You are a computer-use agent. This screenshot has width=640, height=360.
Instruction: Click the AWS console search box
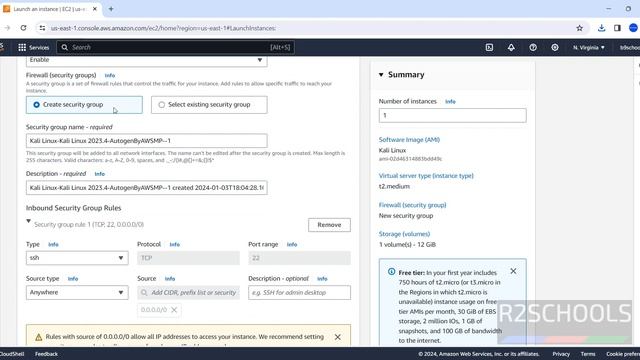[x=176, y=47]
